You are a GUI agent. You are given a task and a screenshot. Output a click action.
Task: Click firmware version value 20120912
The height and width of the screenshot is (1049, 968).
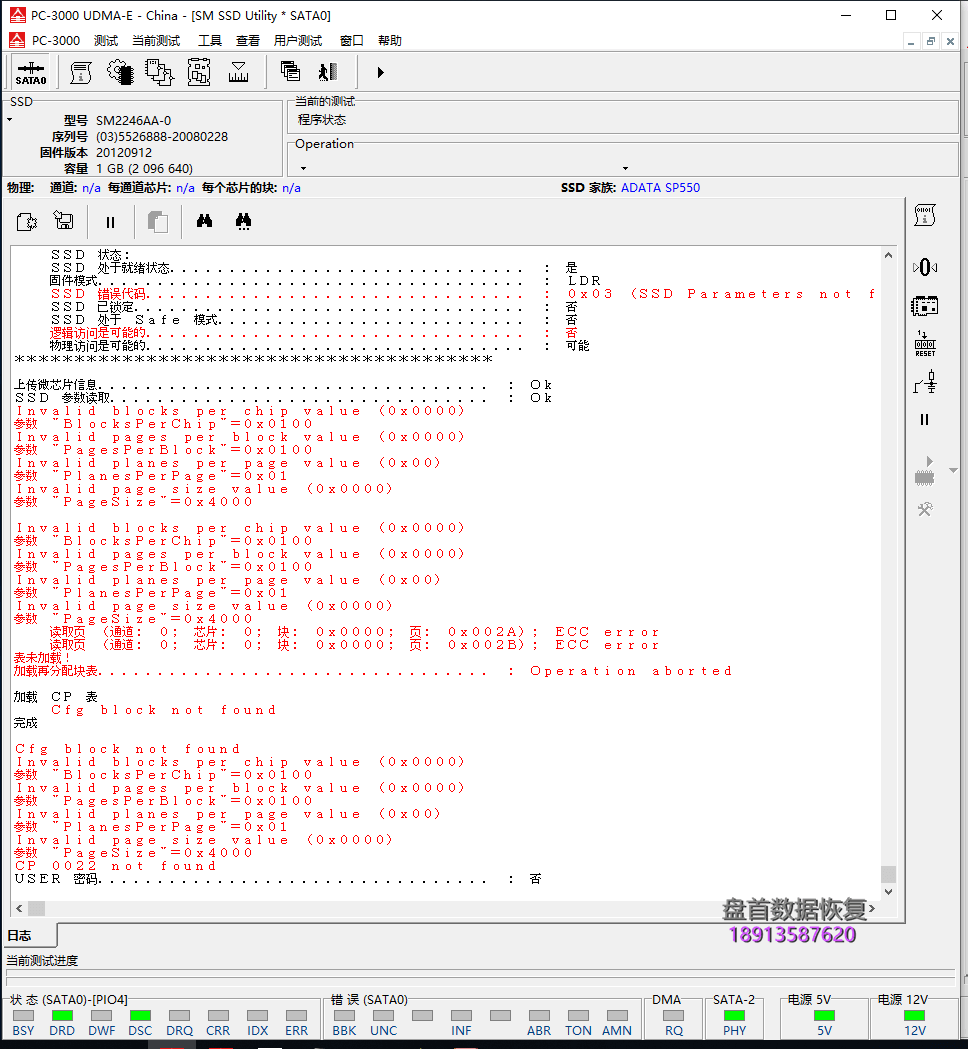(124, 153)
